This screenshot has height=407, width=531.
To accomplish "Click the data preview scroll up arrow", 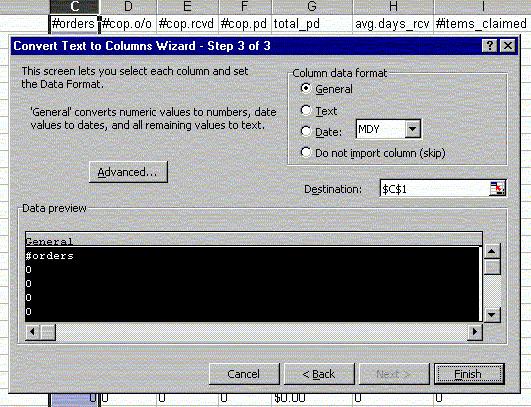I will (492, 251).
